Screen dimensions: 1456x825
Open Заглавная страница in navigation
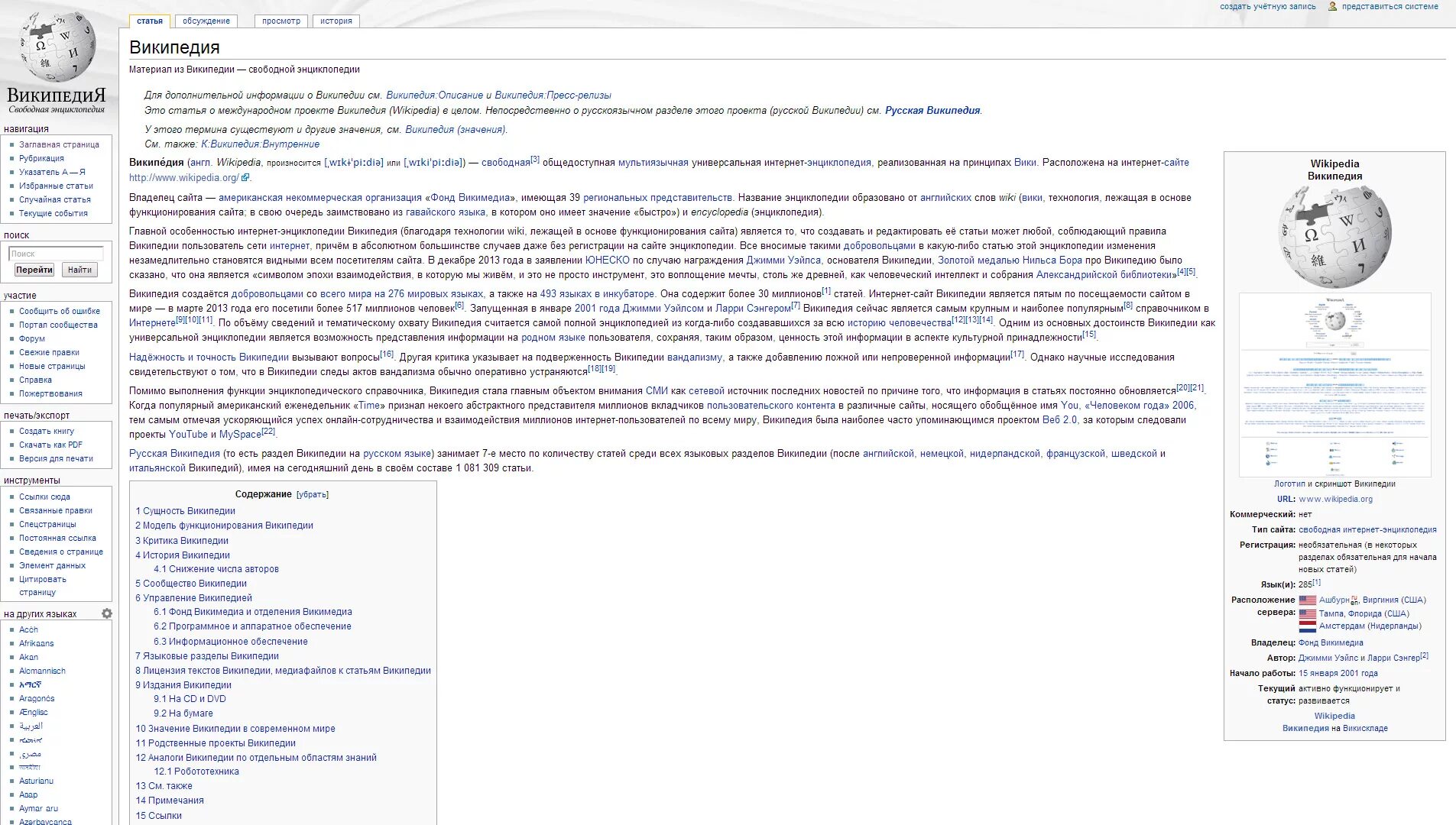[59, 145]
